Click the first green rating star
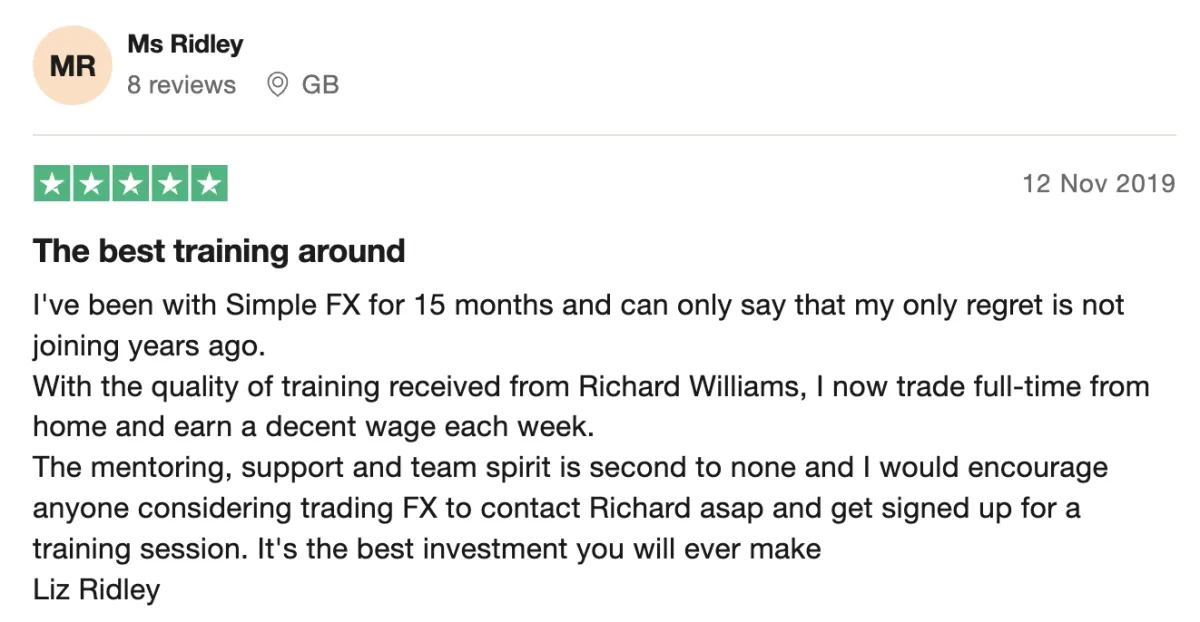This screenshot has height=622, width=1200. (x=53, y=184)
